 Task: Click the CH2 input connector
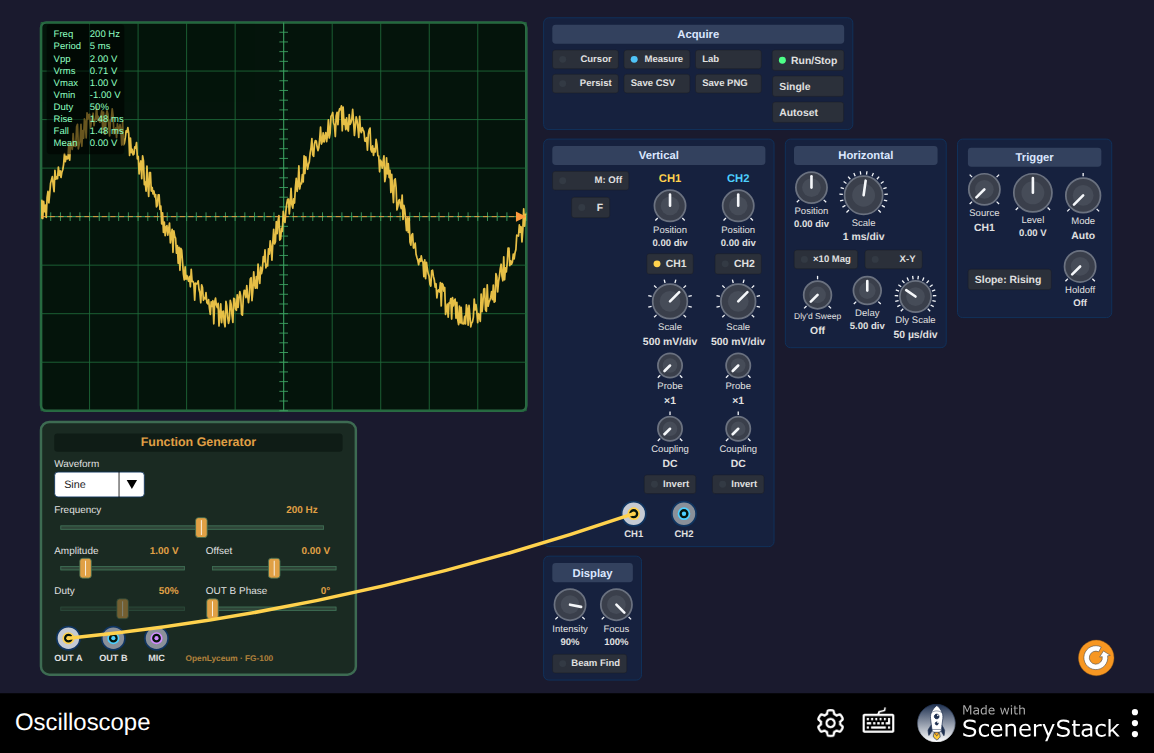coord(684,513)
